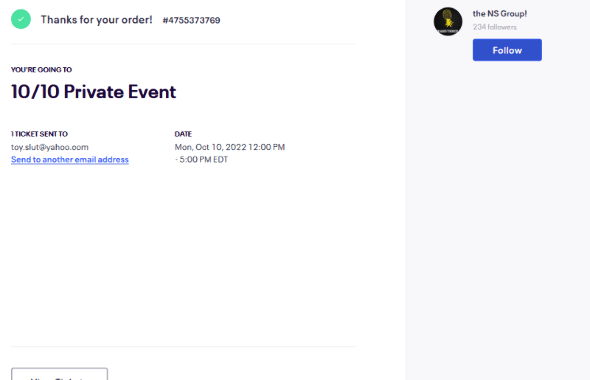Select the order number #4755373769
This screenshot has height=380, width=590.
191,20
